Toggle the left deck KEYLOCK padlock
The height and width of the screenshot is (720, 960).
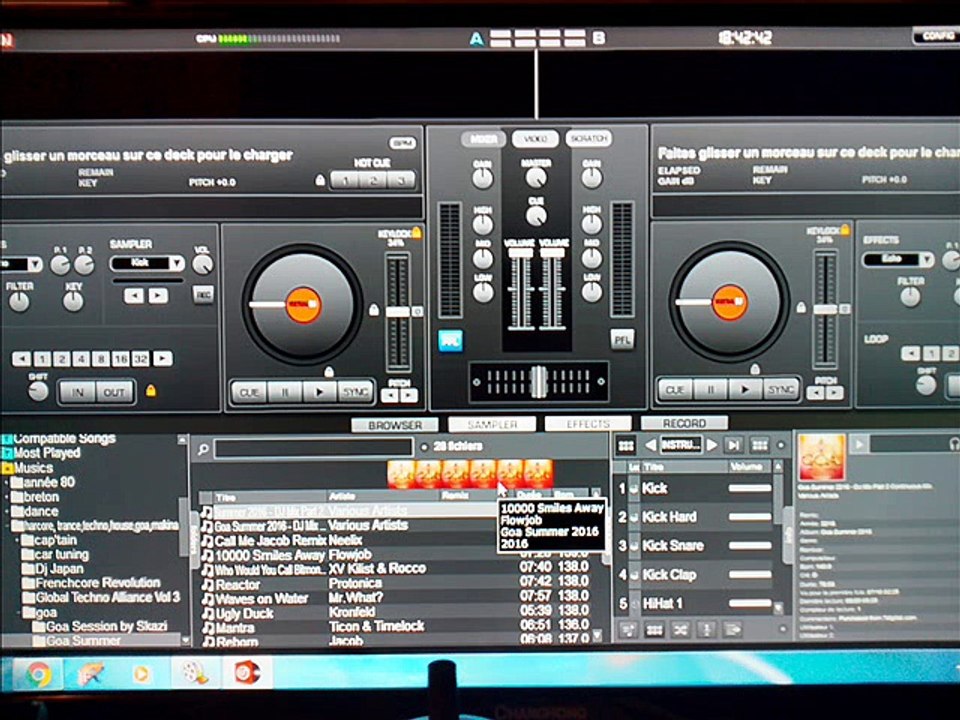[417, 233]
